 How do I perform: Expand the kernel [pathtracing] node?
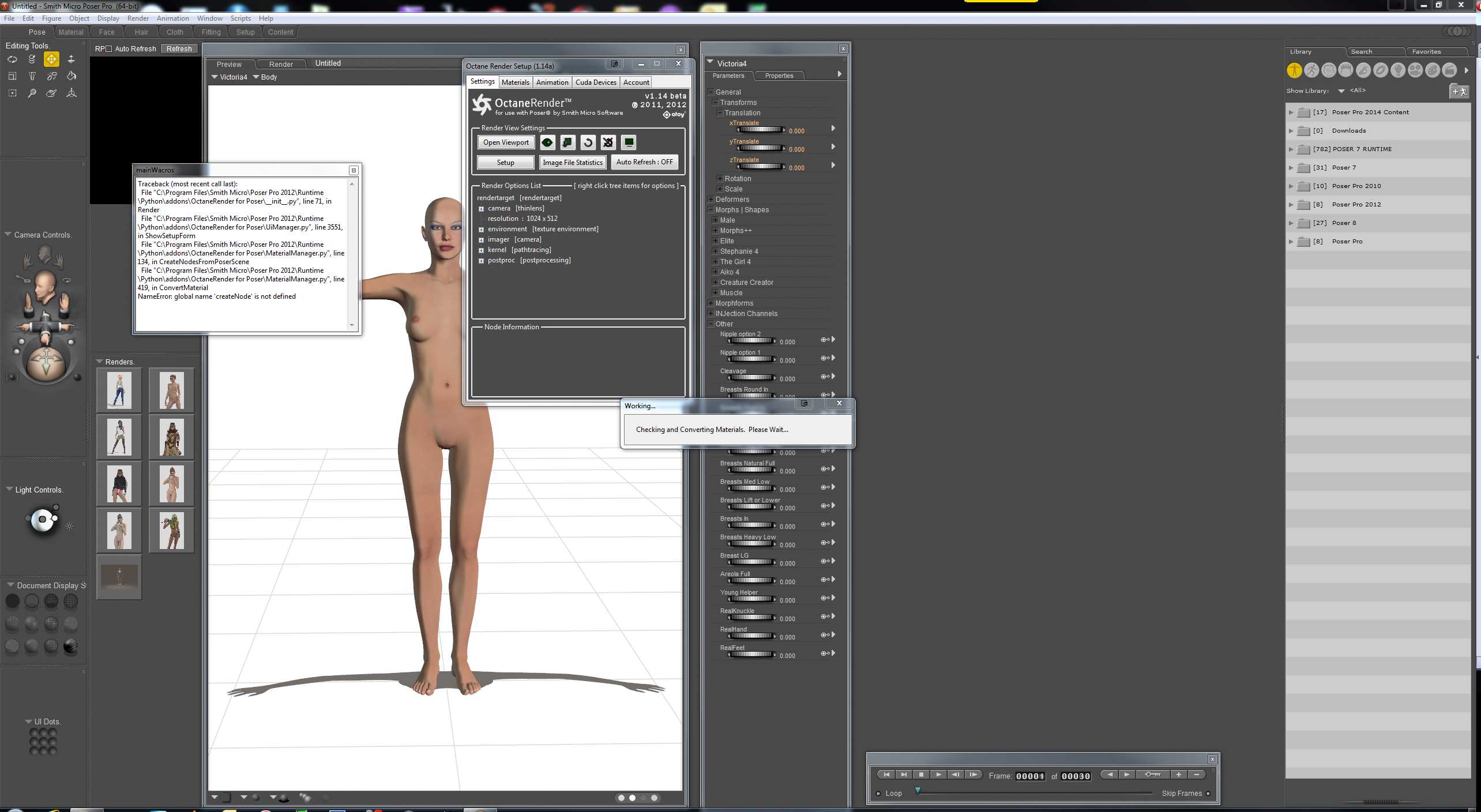pos(481,250)
